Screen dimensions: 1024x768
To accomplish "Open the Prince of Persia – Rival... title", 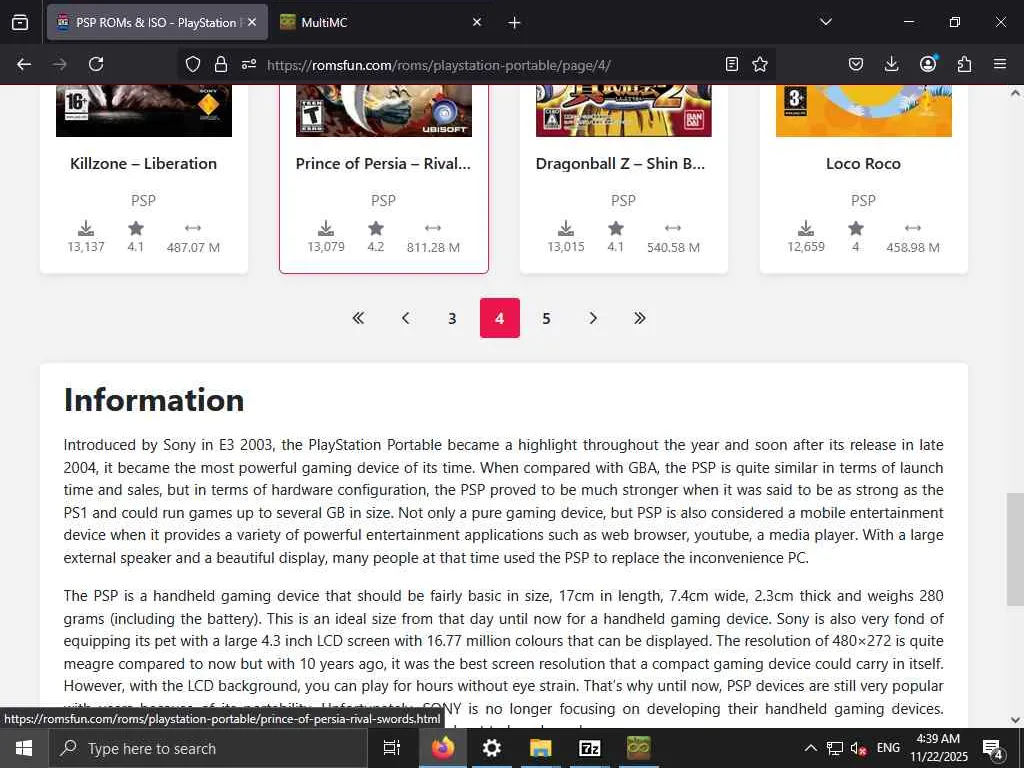I will pos(383,163).
